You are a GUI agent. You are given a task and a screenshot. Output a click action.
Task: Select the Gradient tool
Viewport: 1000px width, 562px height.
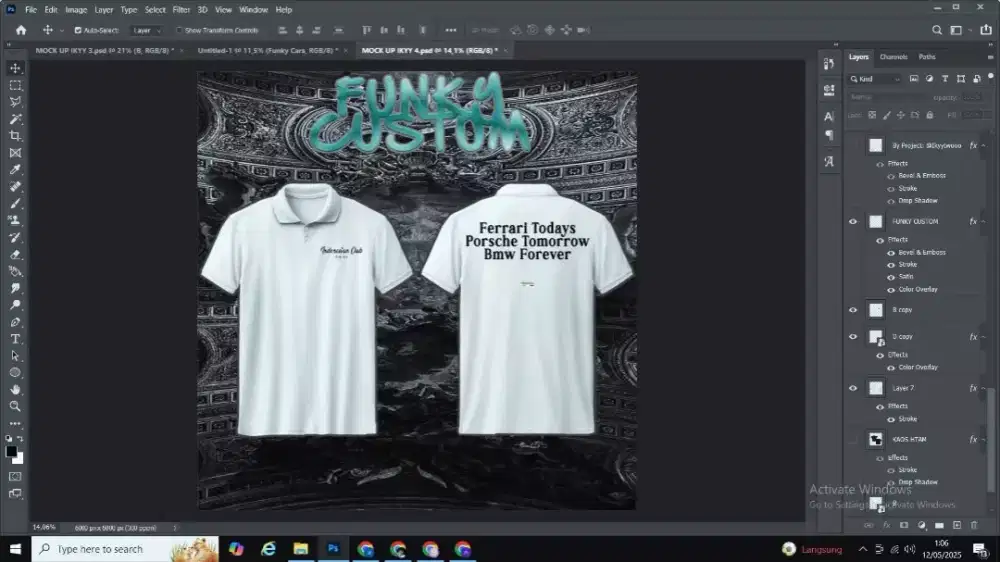point(15,271)
